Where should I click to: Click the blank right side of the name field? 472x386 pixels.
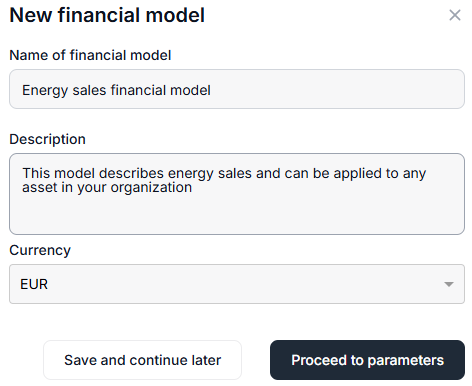(x=337, y=89)
